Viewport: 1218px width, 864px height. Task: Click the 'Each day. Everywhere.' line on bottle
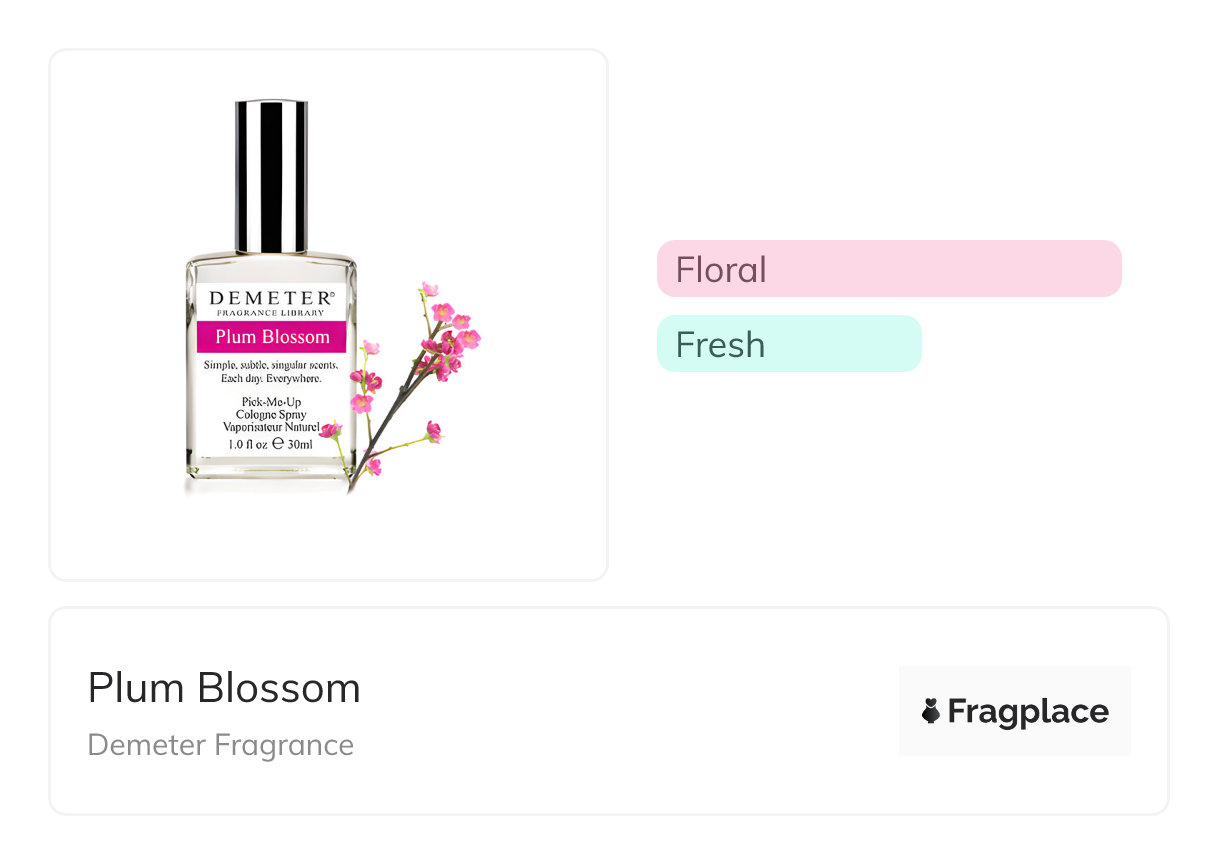click(x=271, y=379)
